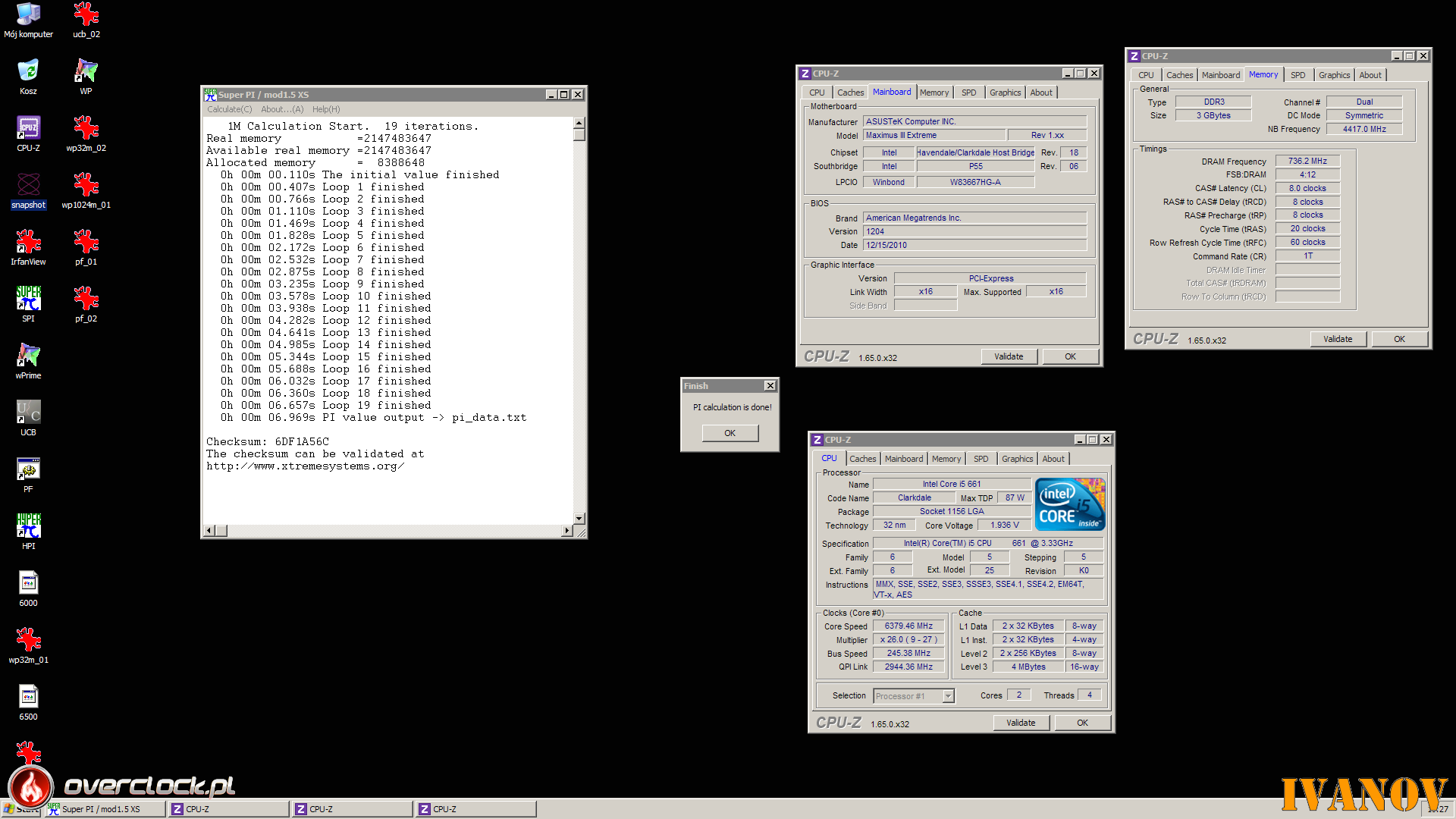Activate the third CPU-Z taskbar button
The image size is (1456, 819).
tap(475, 809)
